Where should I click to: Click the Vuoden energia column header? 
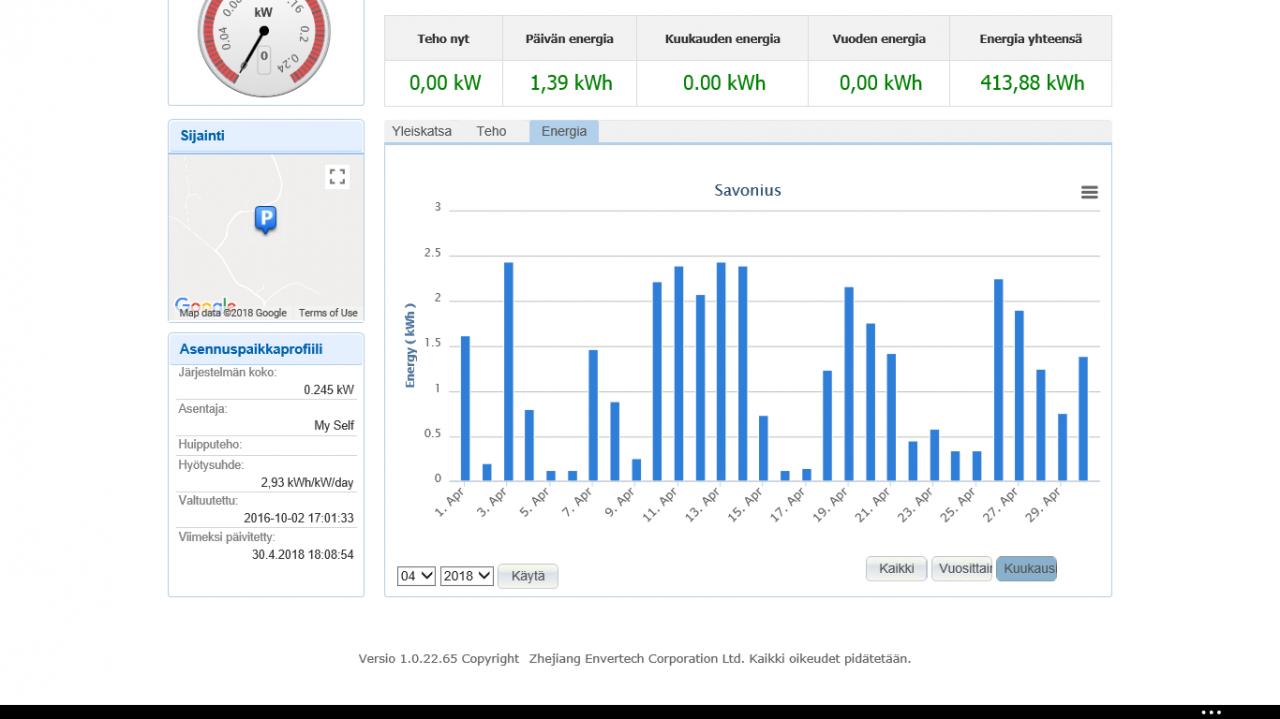(x=879, y=39)
